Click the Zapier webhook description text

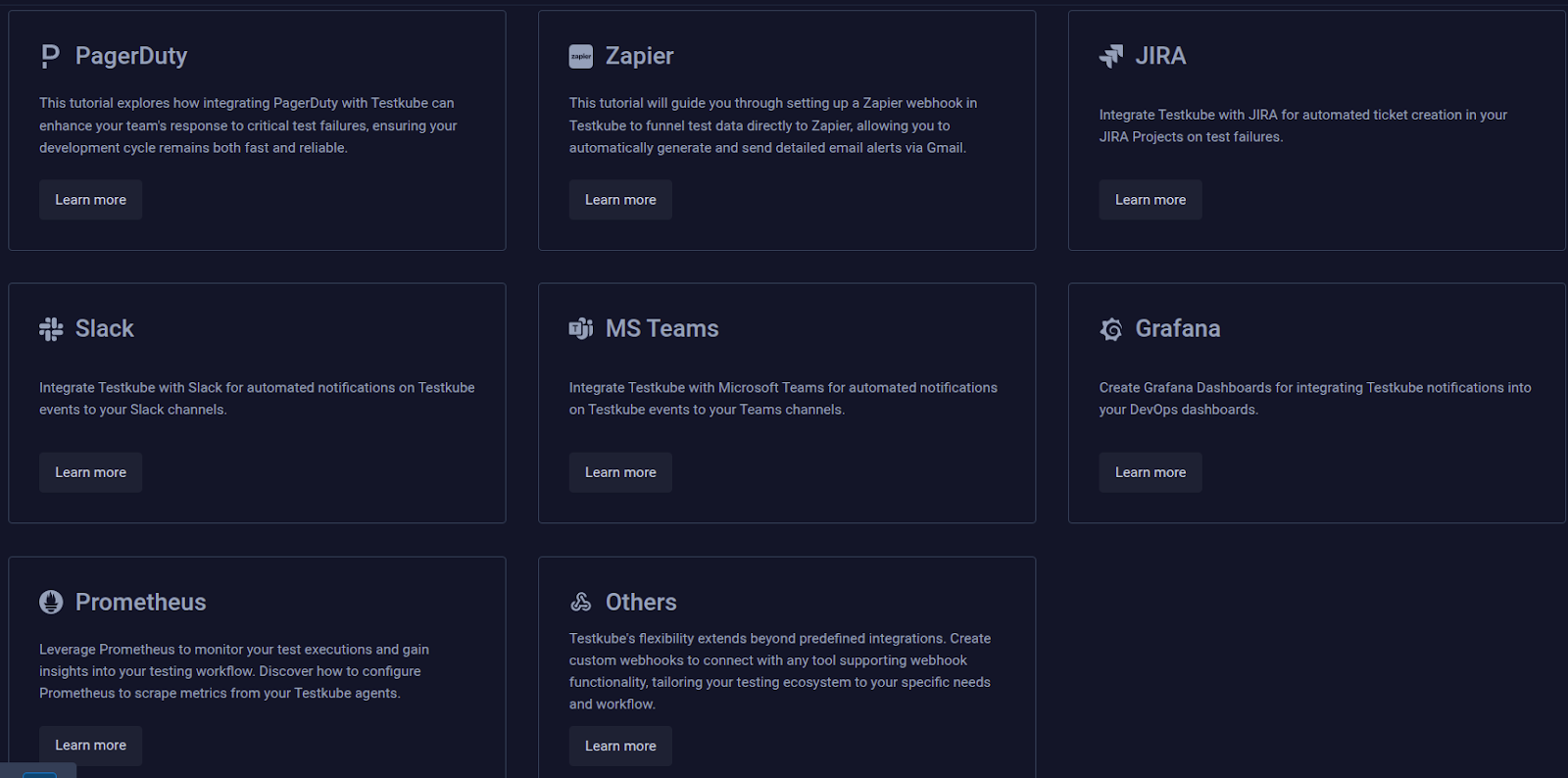pyautogui.click(x=773, y=125)
